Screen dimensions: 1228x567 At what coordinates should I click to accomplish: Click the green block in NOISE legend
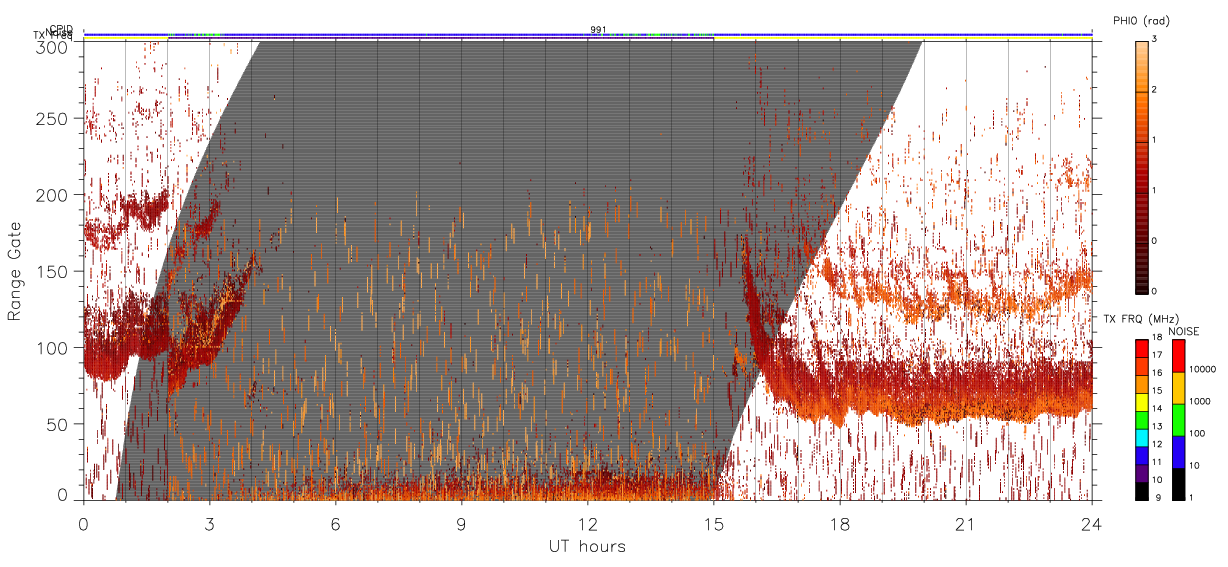click(x=1179, y=419)
